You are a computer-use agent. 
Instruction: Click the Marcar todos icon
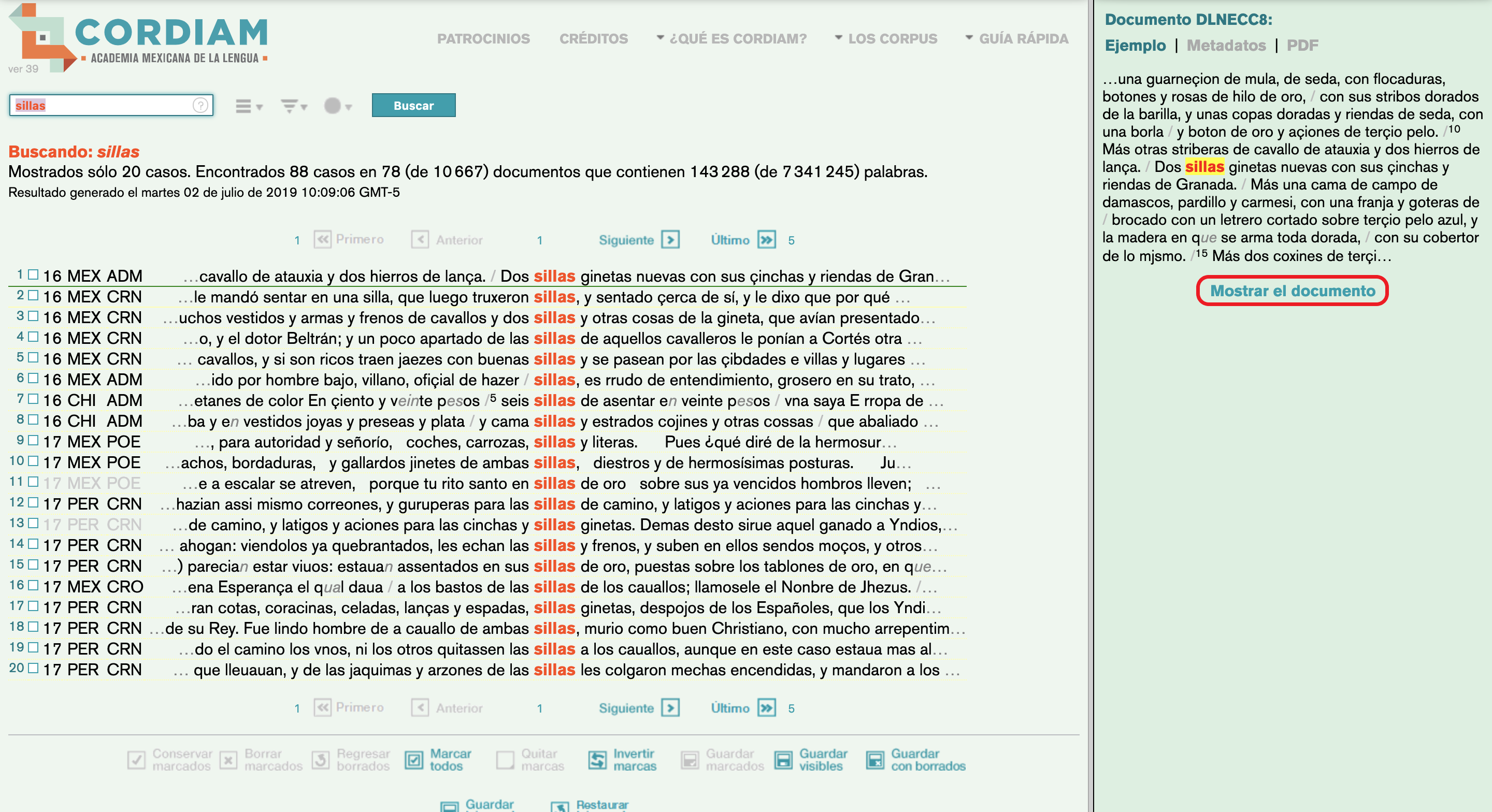click(x=413, y=759)
